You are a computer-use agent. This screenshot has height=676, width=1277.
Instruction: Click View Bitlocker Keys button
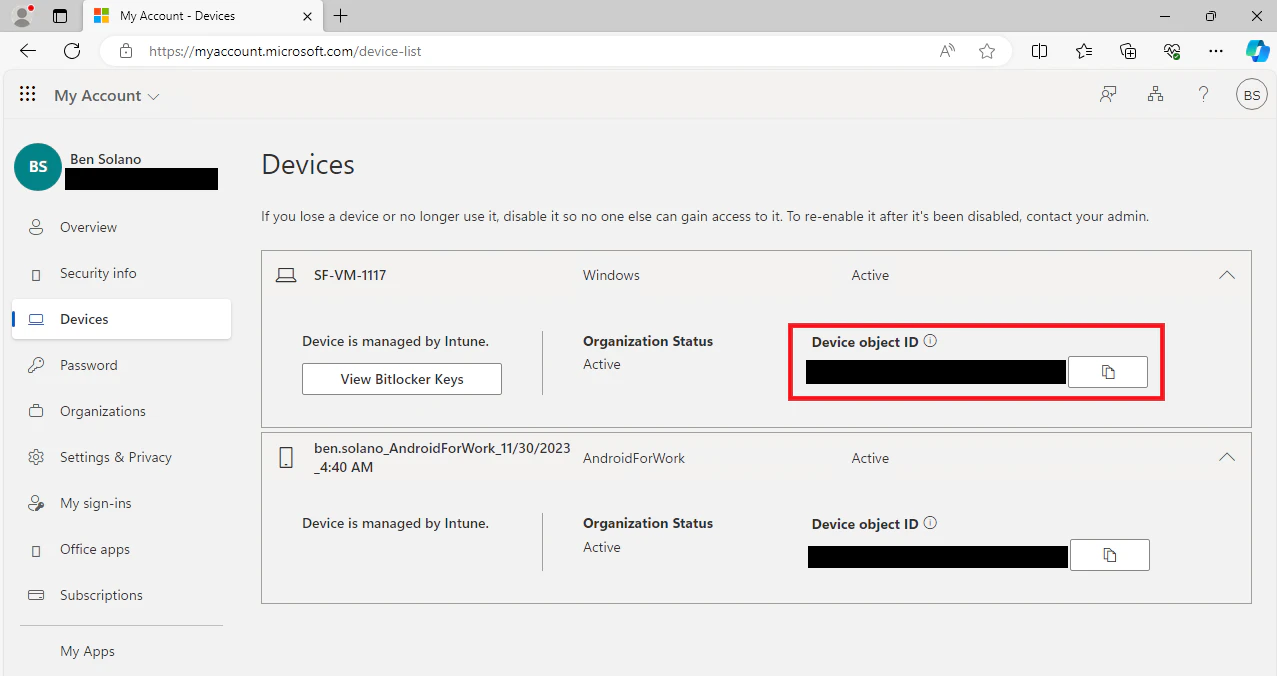click(402, 379)
